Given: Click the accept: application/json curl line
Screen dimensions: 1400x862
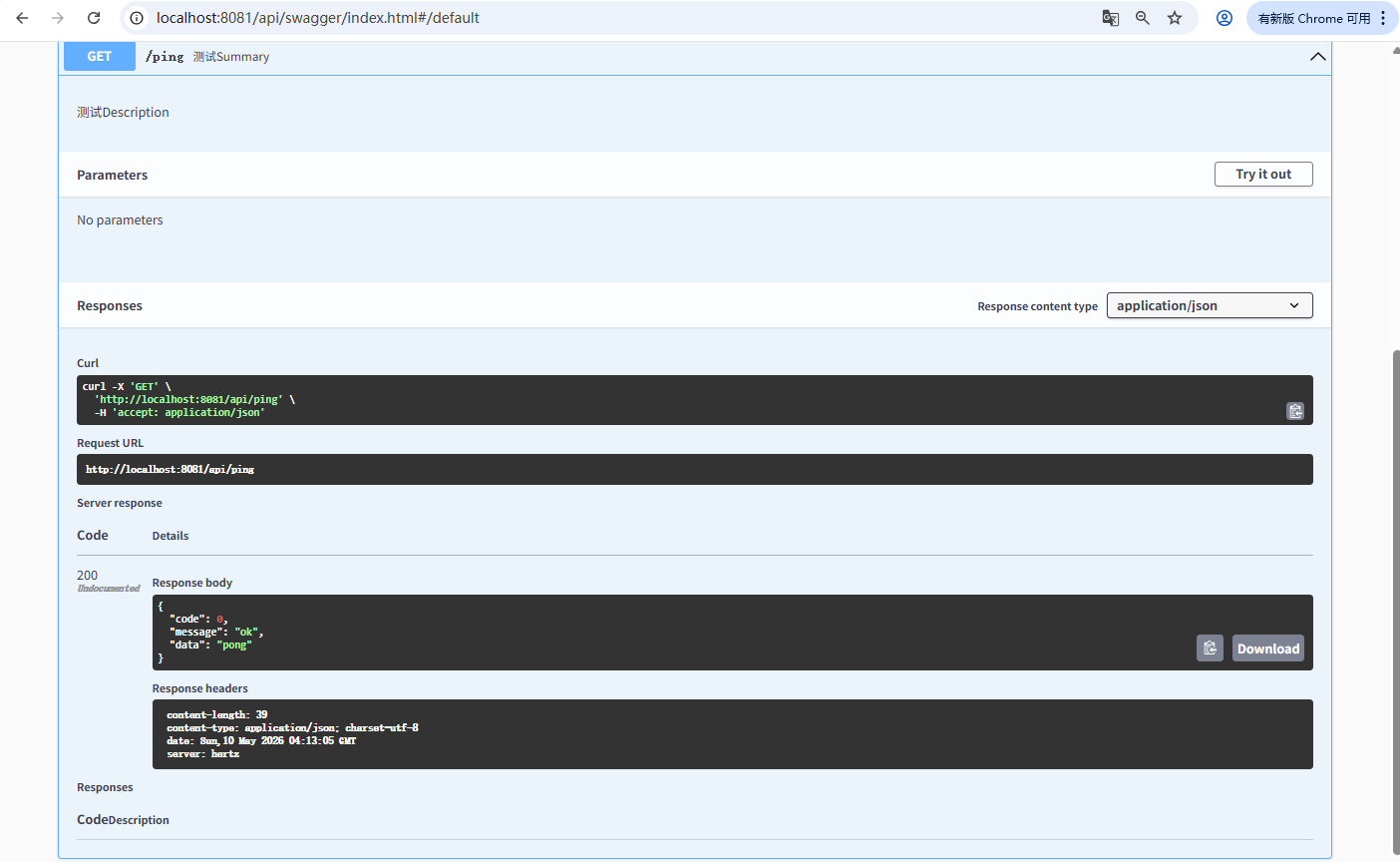Looking at the screenshot, I should [x=179, y=412].
